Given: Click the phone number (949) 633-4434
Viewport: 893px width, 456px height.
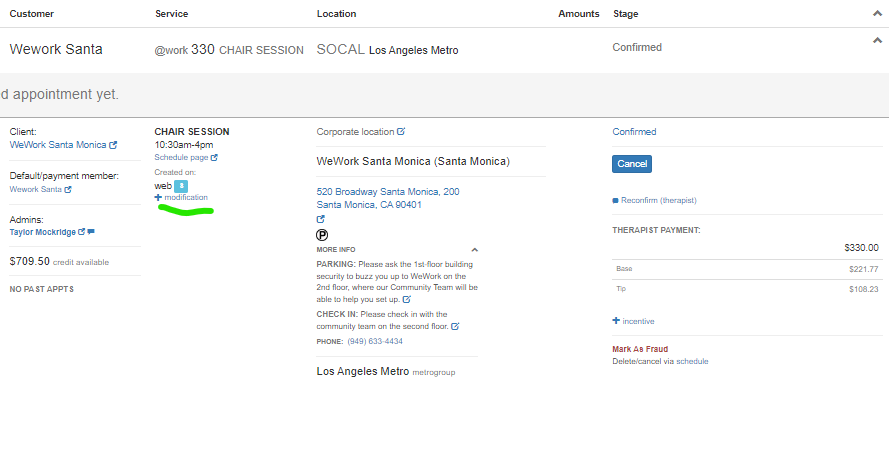Looking at the screenshot, I should (x=375, y=341).
